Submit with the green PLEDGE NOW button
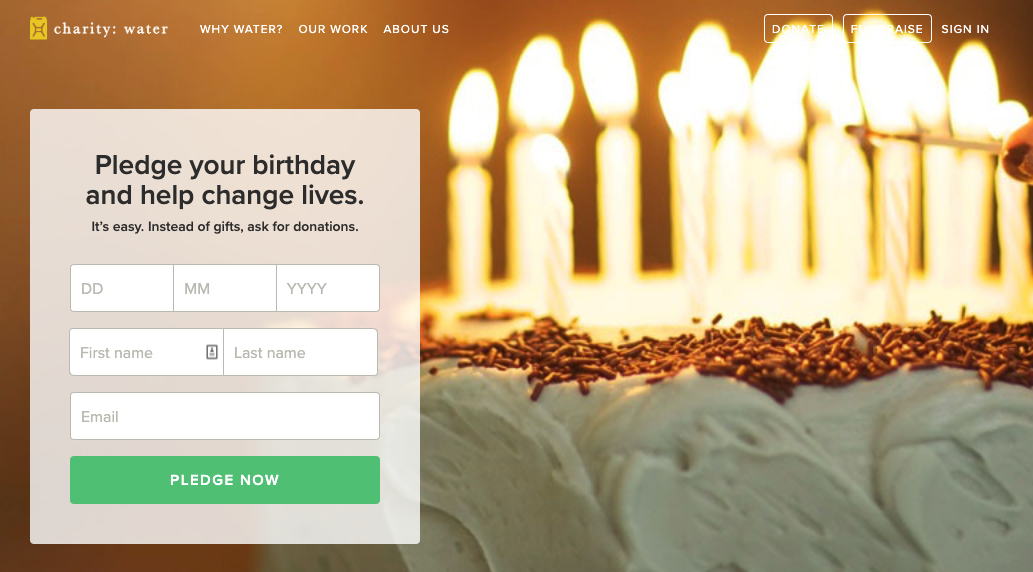This screenshot has height=572, width=1033. coord(225,480)
